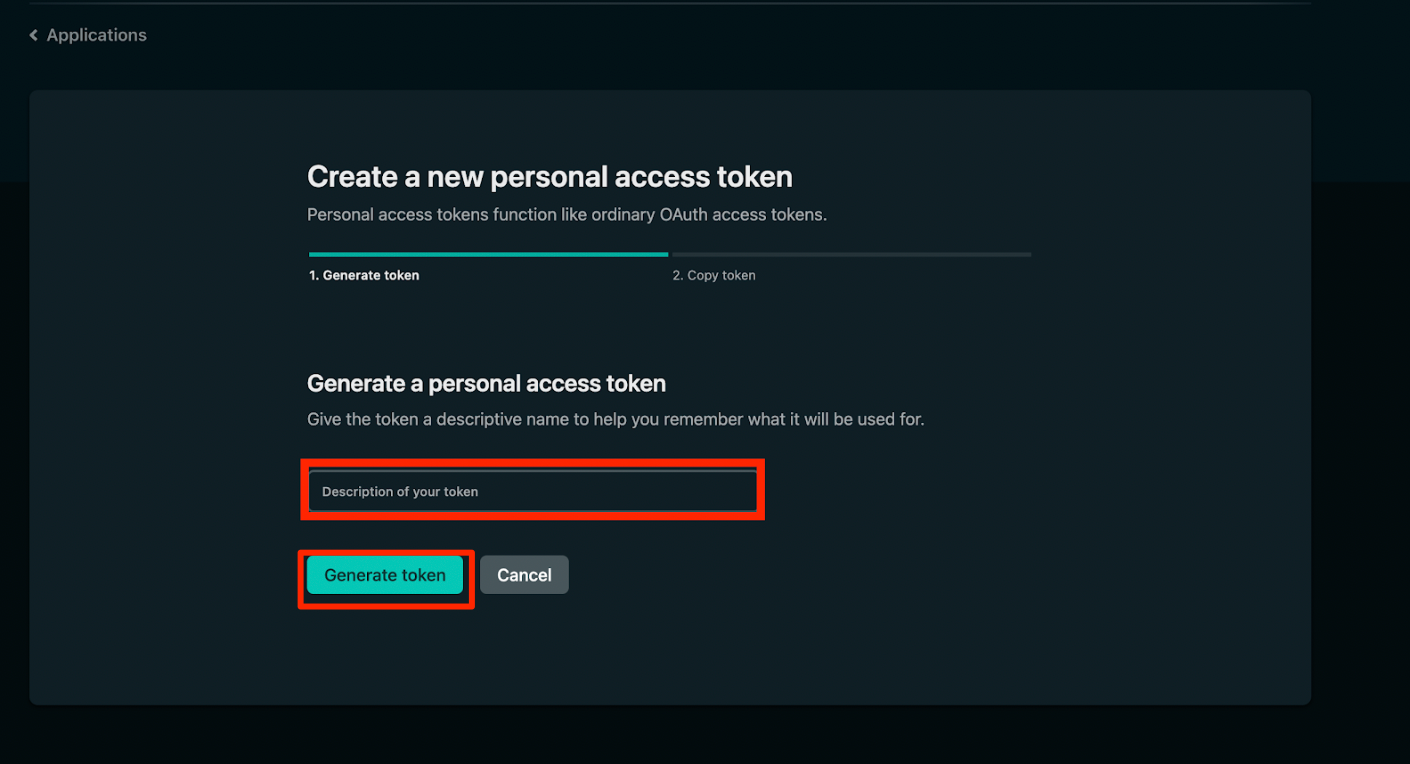This screenshot has width=1410, height=764.
Task: Click the 'Create a new personal access token' heading
Action: [x=549, y=177]
